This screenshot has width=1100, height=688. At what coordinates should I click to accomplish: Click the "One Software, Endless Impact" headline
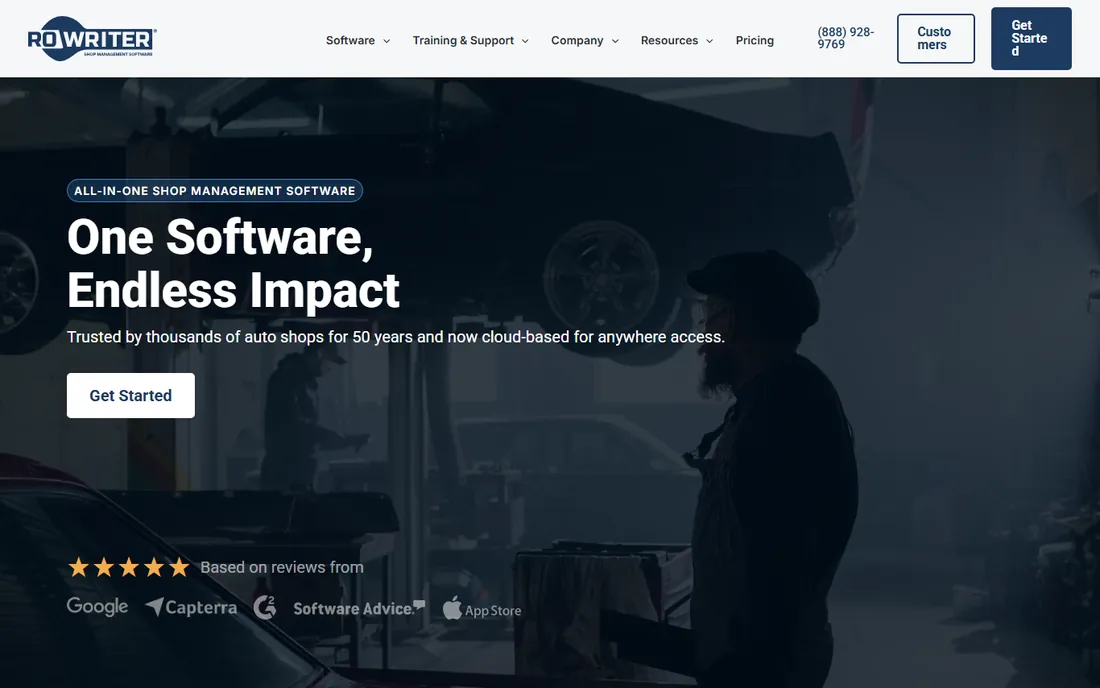(234, 264)
